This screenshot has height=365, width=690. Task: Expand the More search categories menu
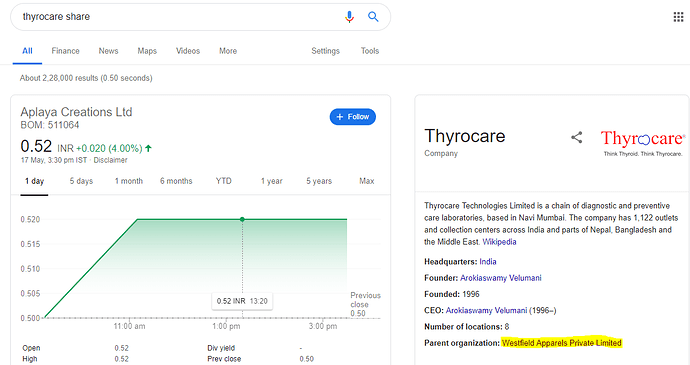pos(228,51)
